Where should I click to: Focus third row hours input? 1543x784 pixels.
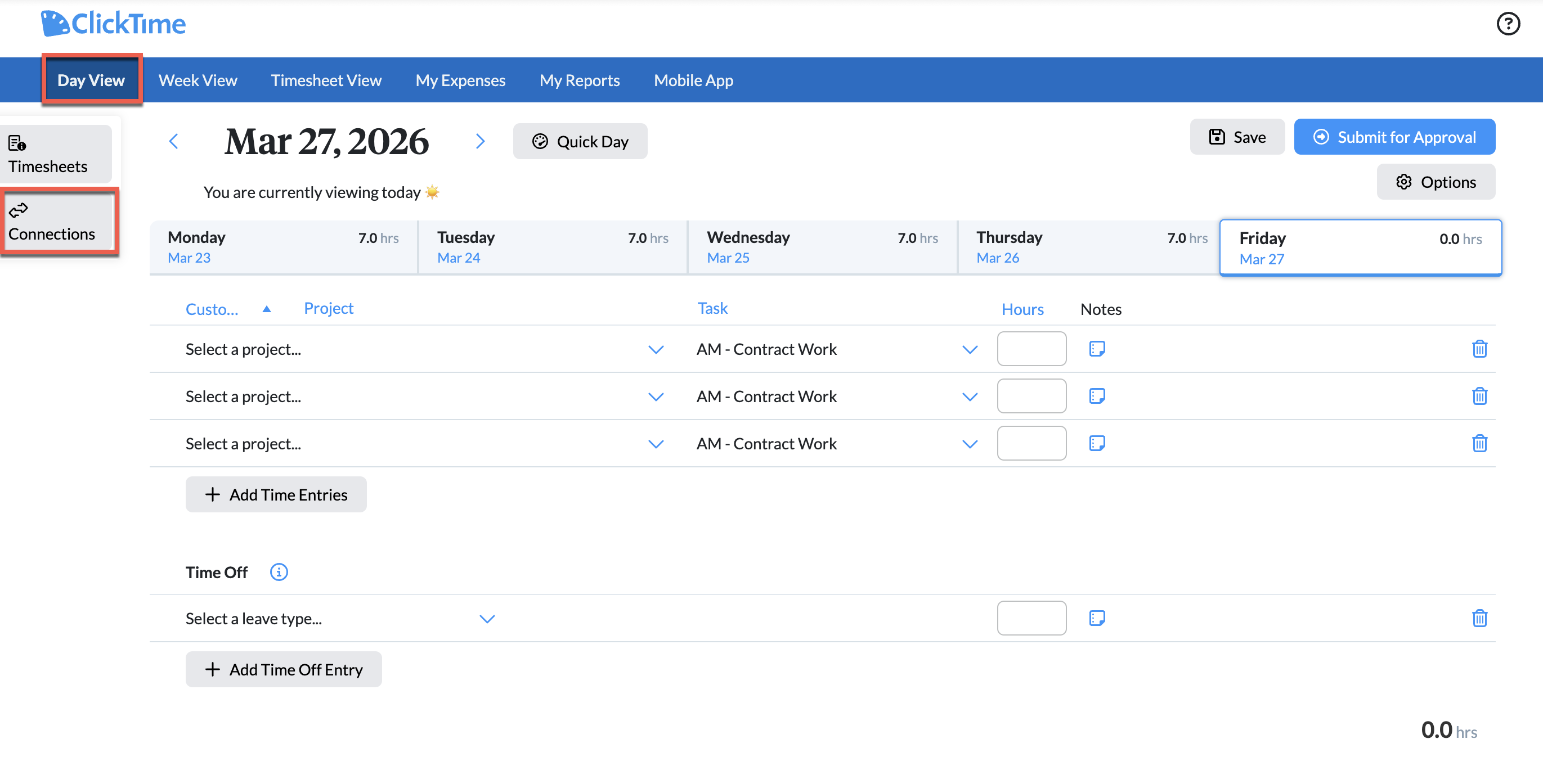(x=1031, y=444)
